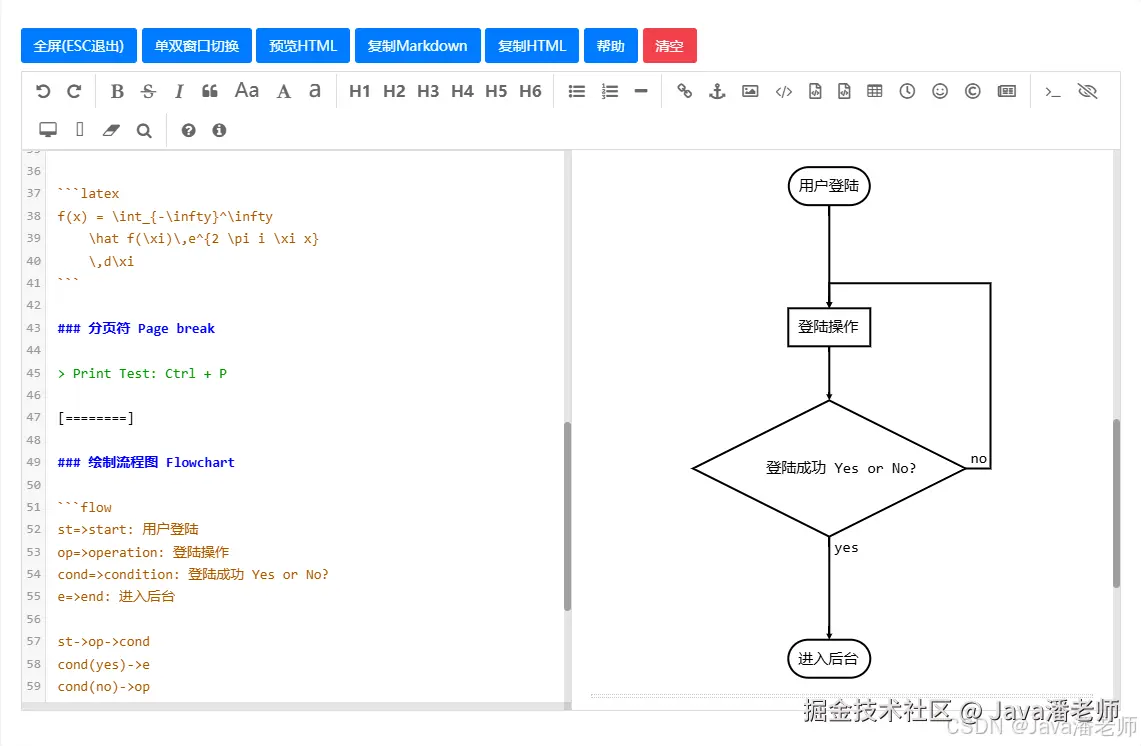Toggle italic formatting

(179, 91)
